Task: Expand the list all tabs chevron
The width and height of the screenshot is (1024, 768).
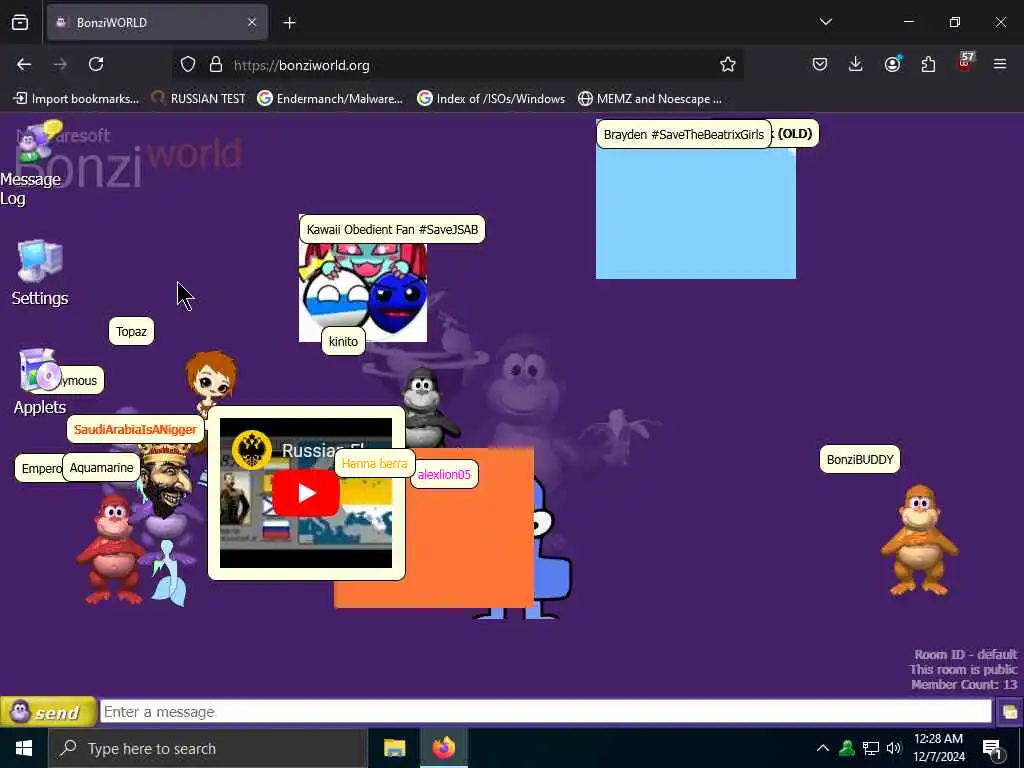Action: 825,22
